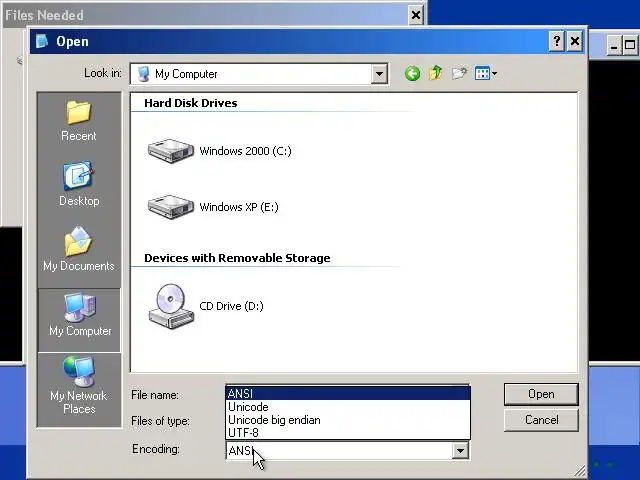Viewport: 640px width, 480px height.
Task: Go back using the green arrow icon
Action: click(x=412, y=74)
